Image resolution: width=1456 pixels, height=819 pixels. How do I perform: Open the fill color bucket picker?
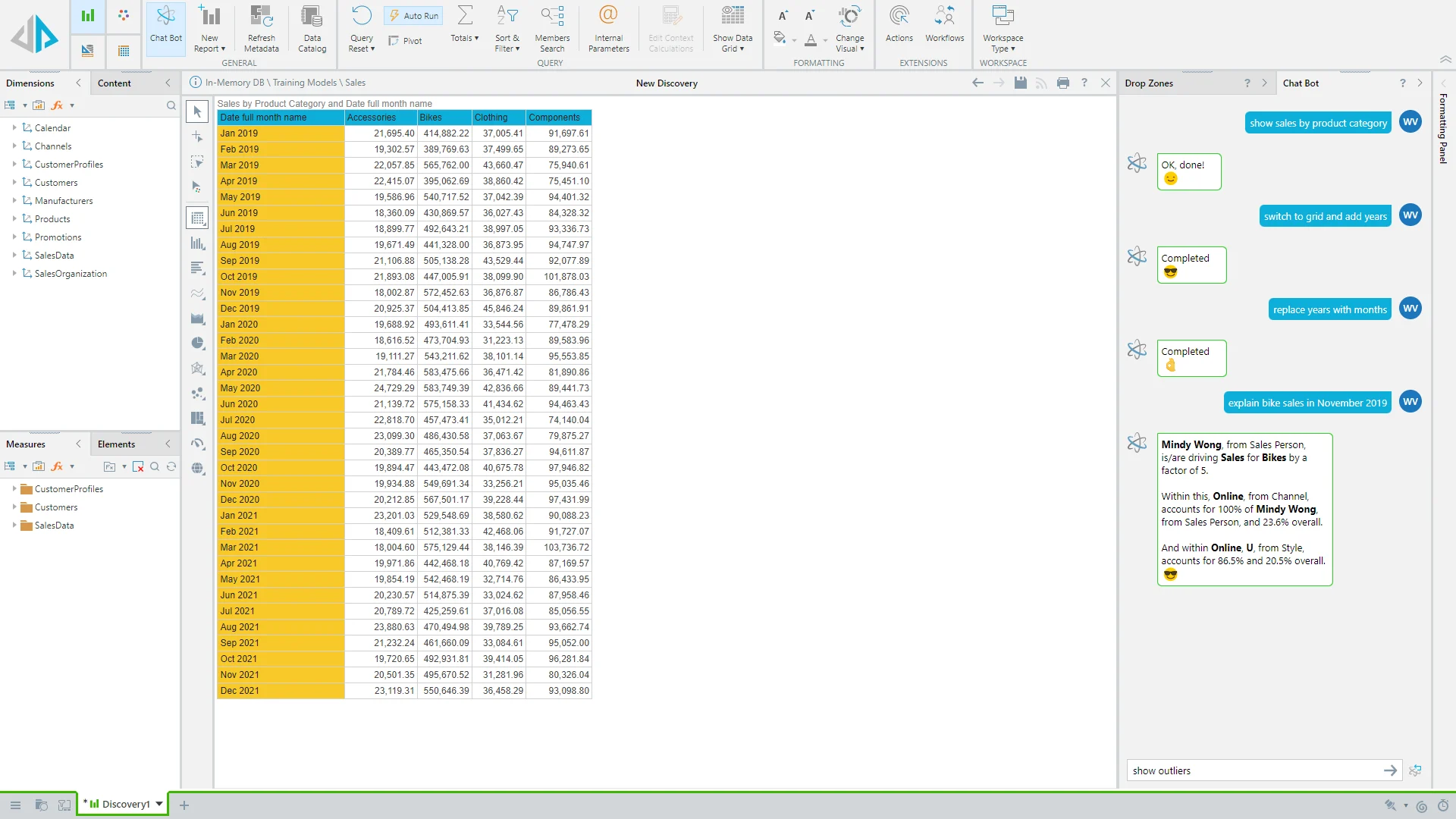tap(780, 38)
